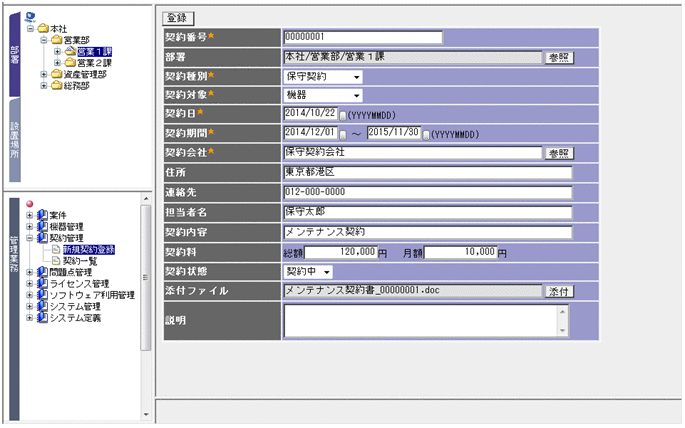
Task: Open the 契約状態 dropdown
Action: point(308,272)
